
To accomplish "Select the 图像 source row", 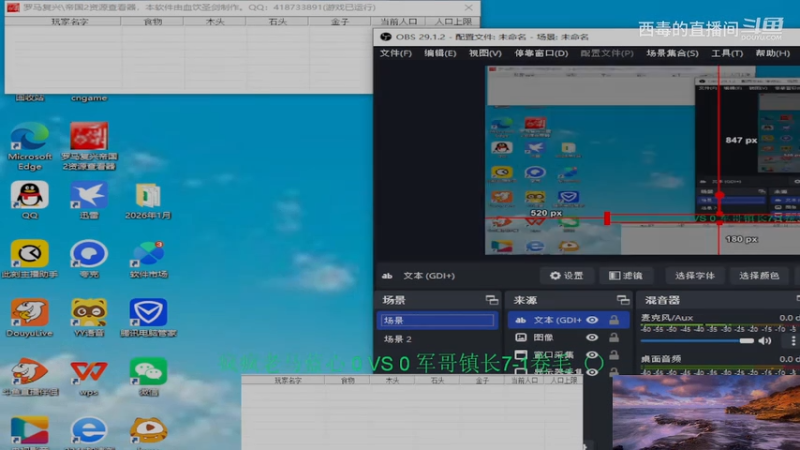I will (x=568, y=337).
